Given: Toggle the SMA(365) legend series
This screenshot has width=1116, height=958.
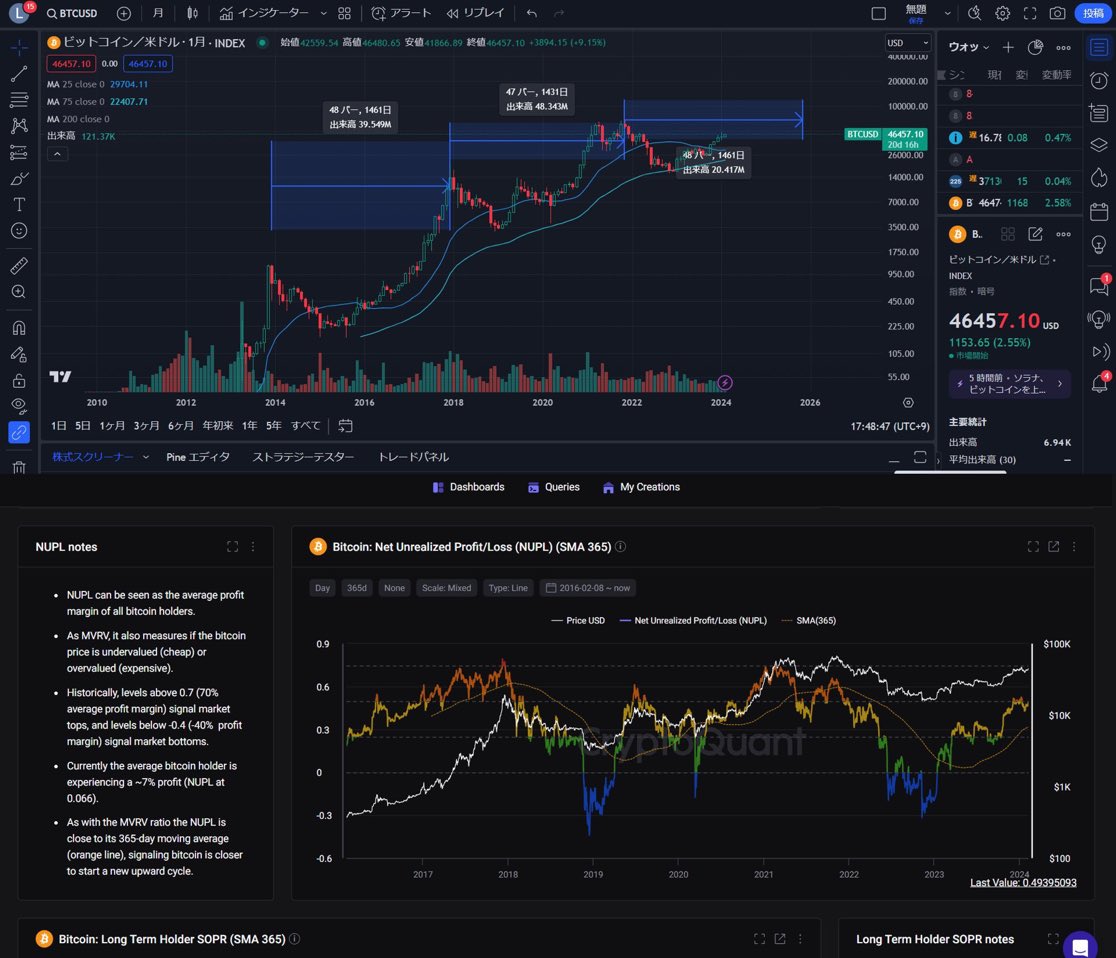Looking at the screenshot, I should point(809,621).
